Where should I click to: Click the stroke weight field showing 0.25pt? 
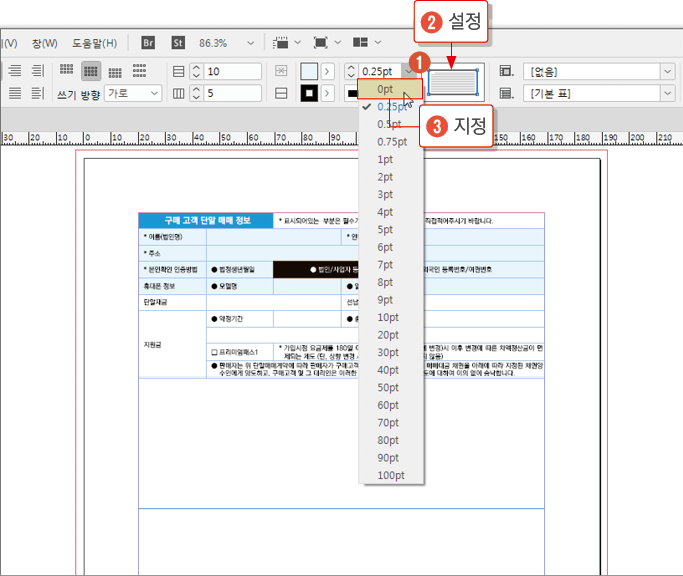coord(380,71)
